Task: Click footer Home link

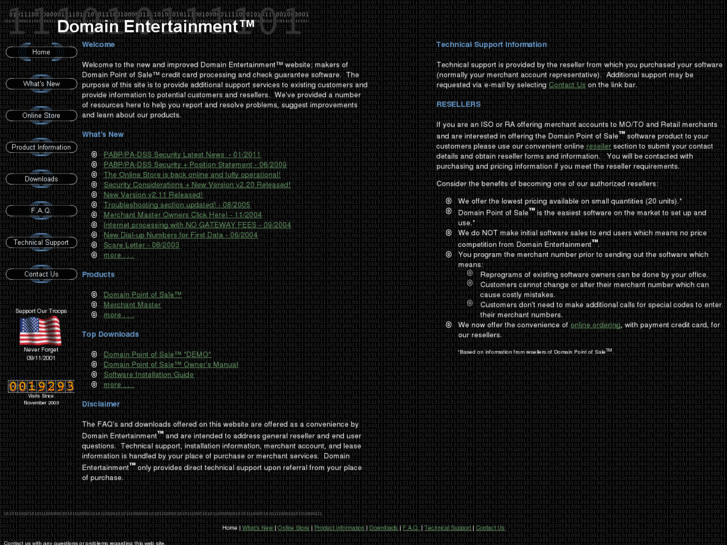Action: [x=230, y=528]
